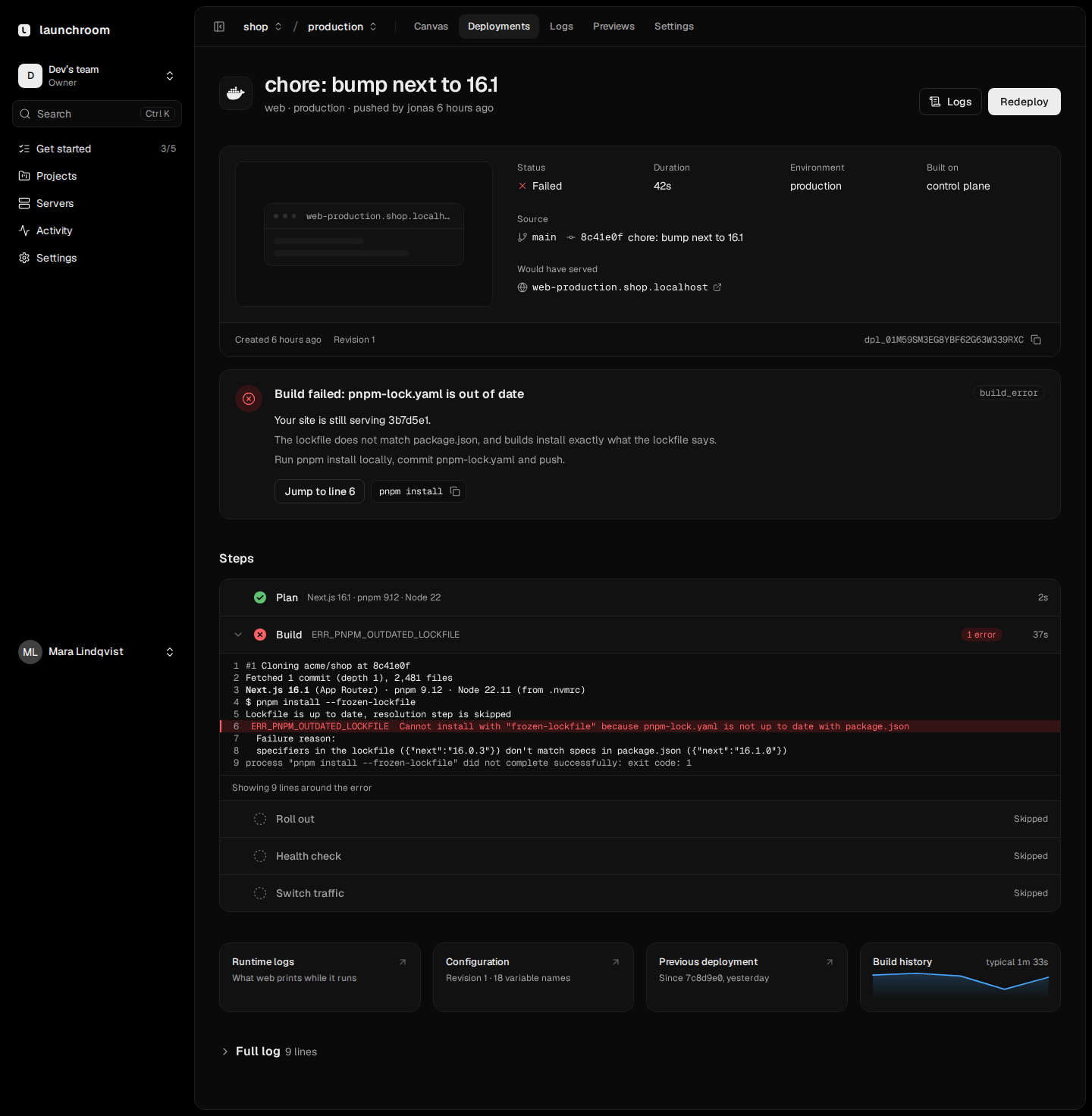Click the Redeploy button

(x=1025, y=102)
